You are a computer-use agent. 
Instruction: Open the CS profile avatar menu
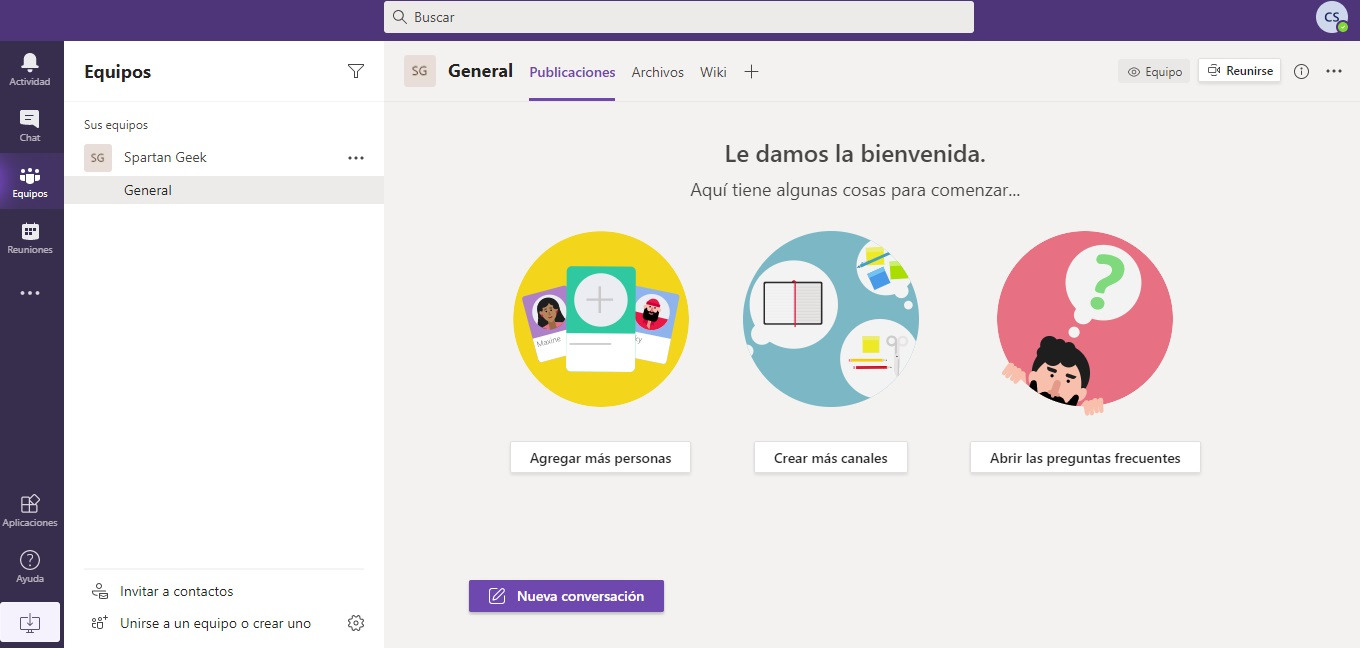(1332, 17)
